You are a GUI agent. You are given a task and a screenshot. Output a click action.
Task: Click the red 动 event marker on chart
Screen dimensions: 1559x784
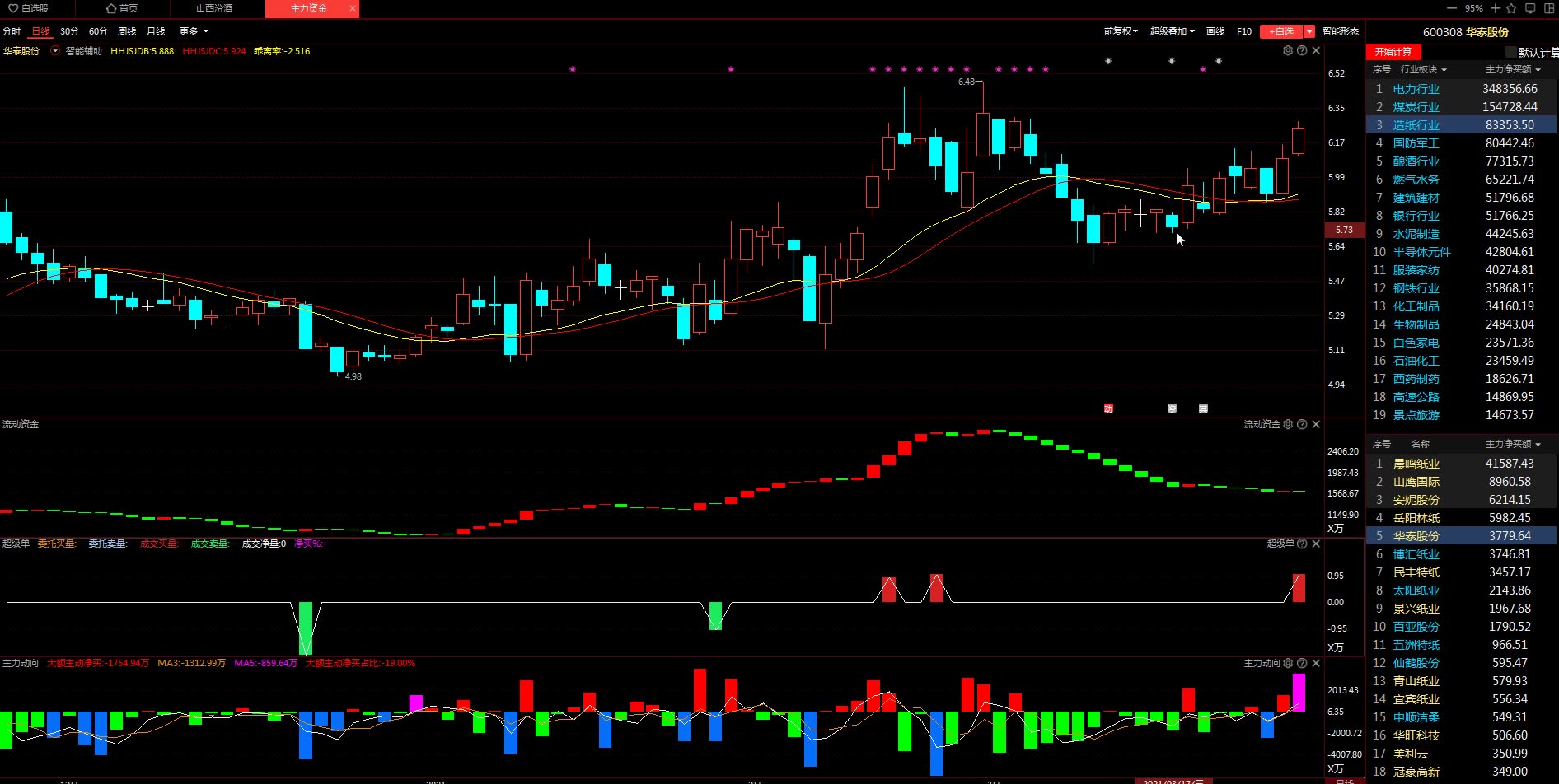pos(1108,408)
